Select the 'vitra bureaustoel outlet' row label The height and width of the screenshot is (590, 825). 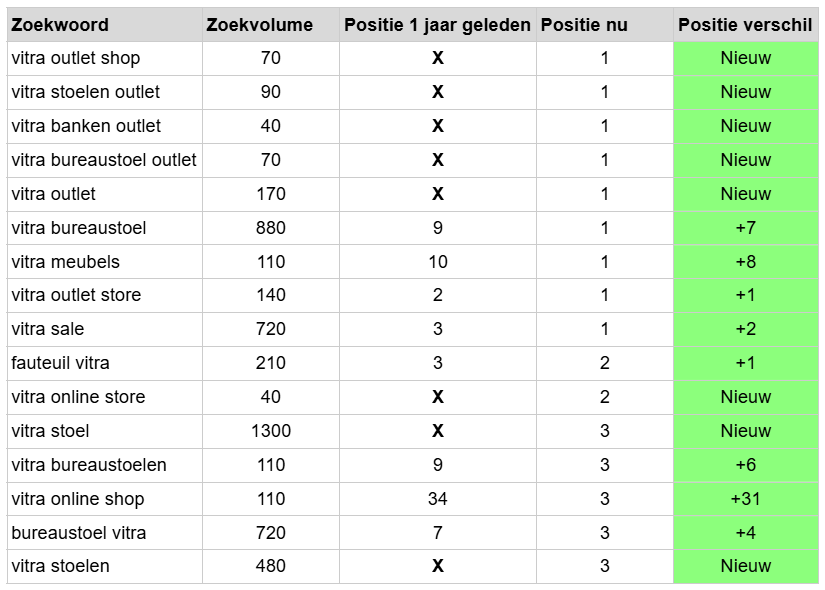click(104, 160)
